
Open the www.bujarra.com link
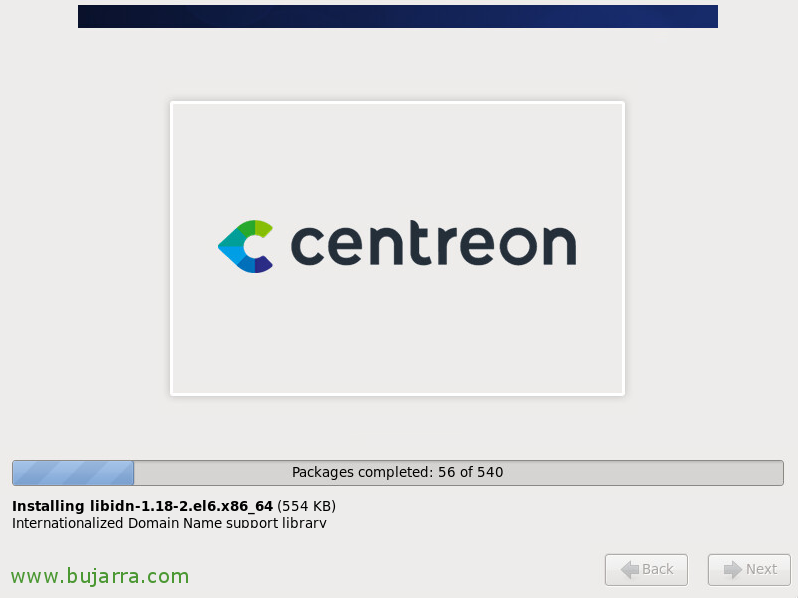pyautogui.click(x=100, y=576)
